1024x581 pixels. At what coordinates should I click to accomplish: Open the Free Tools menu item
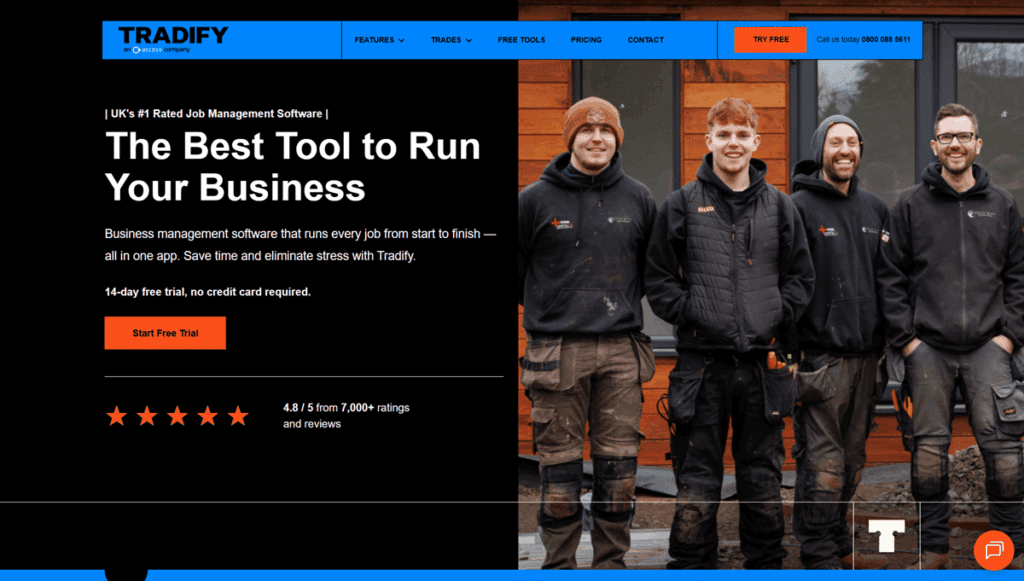click(x=521, y=40)
